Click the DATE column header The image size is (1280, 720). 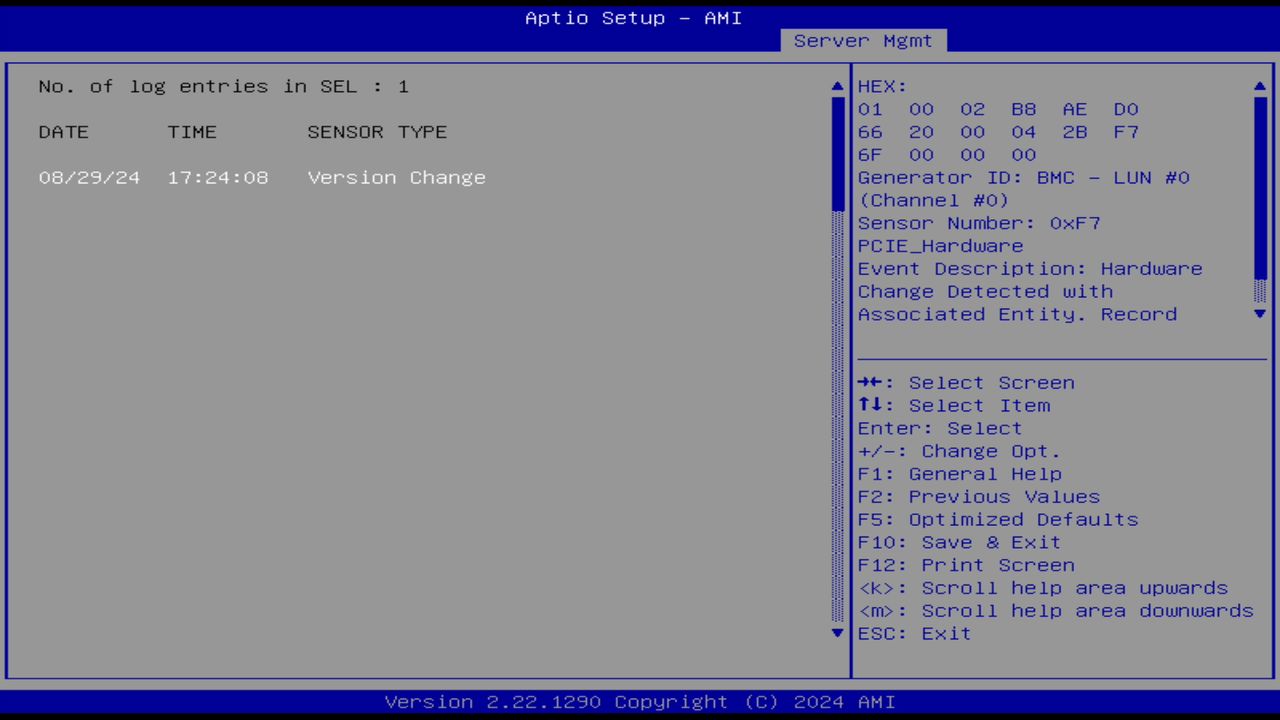point(64,132)
